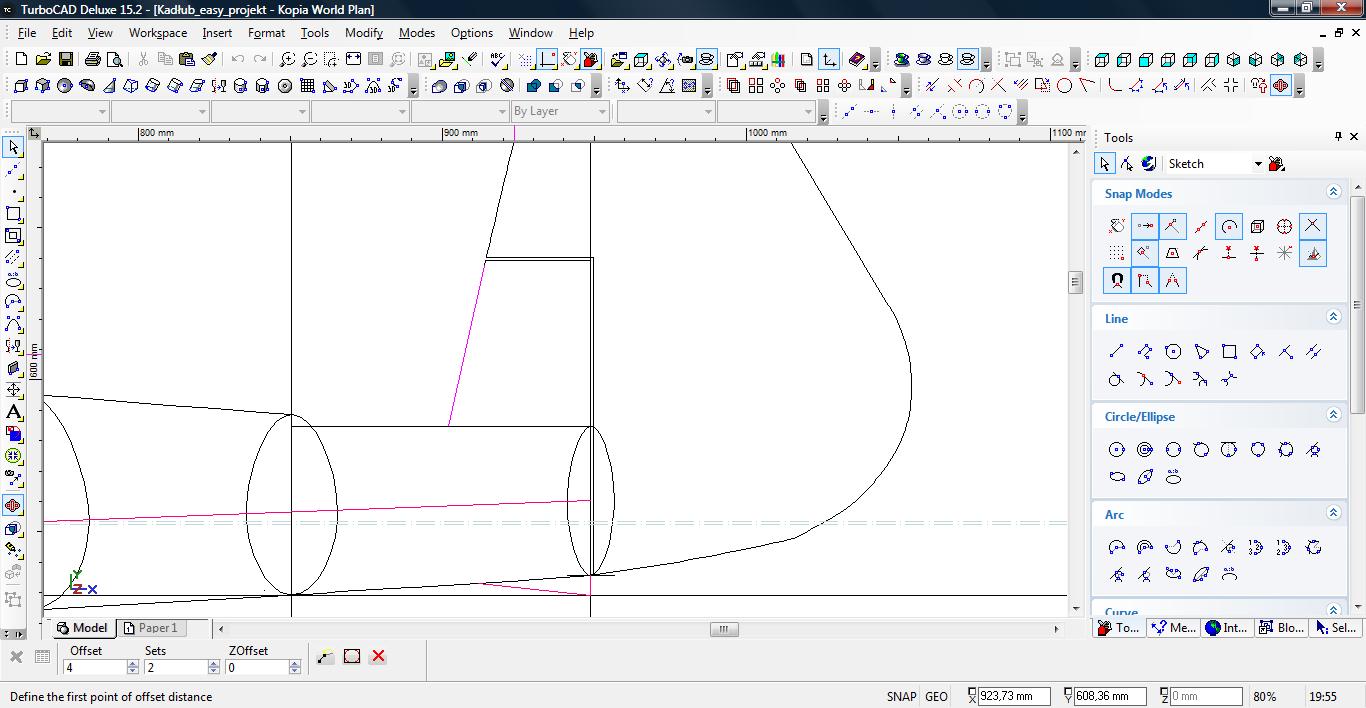
Task: Toggle the magnet snap mode
Action: (x=1117, y=281)
